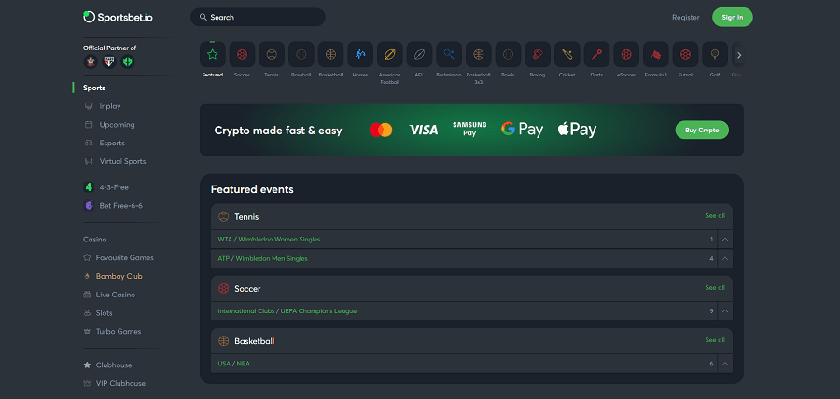Choose the Formula 1 flag icon
The height and width of the screenshot is (399, 840).
[x=656, y=54]
